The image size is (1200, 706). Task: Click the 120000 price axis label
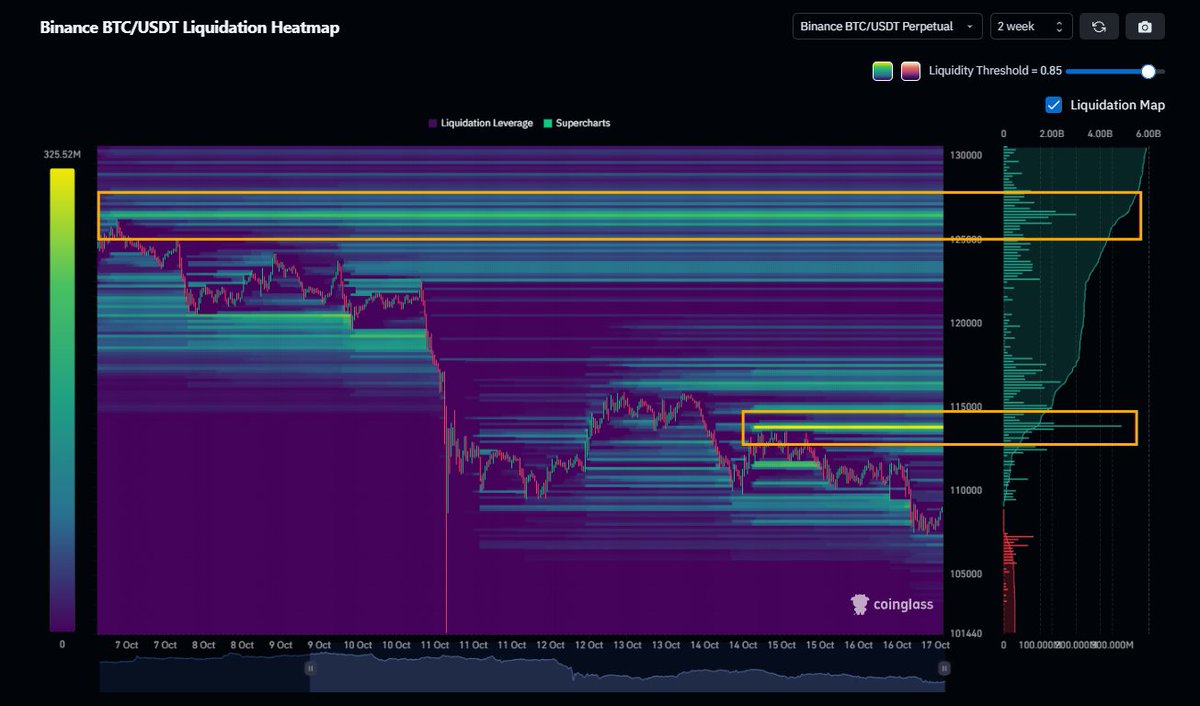[966, 323]
